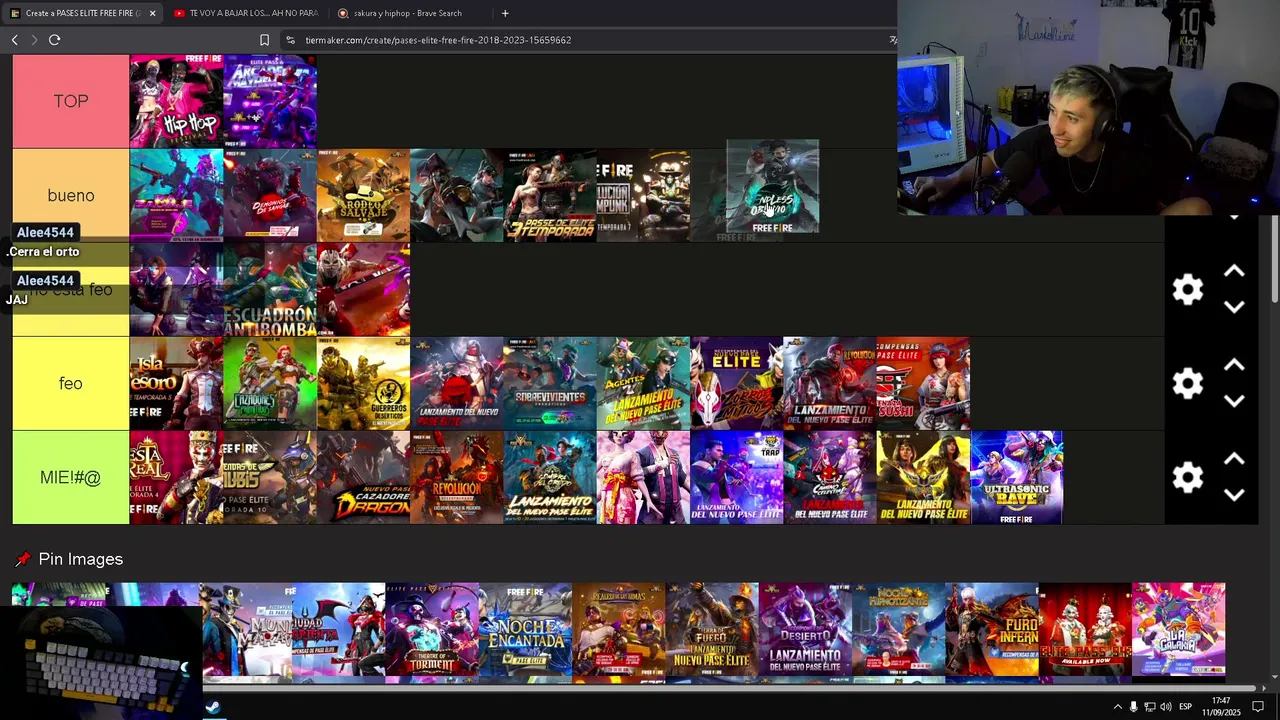
Task: Select the Sobrevivientes pass
Action: [x=550, y=383]
